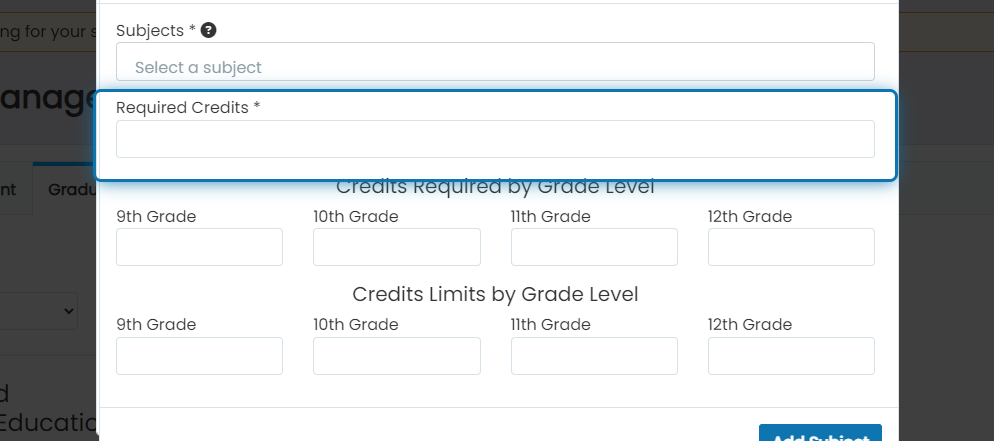Focus the Required Credits input field

(495, 139)
